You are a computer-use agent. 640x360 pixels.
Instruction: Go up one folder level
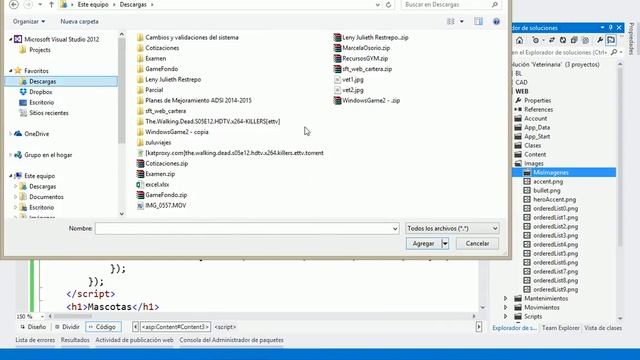[51, 4]
